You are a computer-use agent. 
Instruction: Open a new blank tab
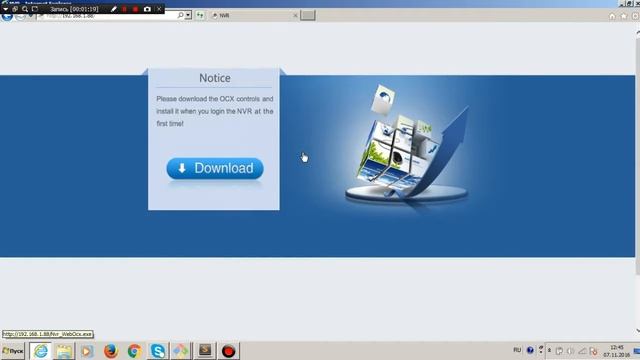tap(308, 16)
